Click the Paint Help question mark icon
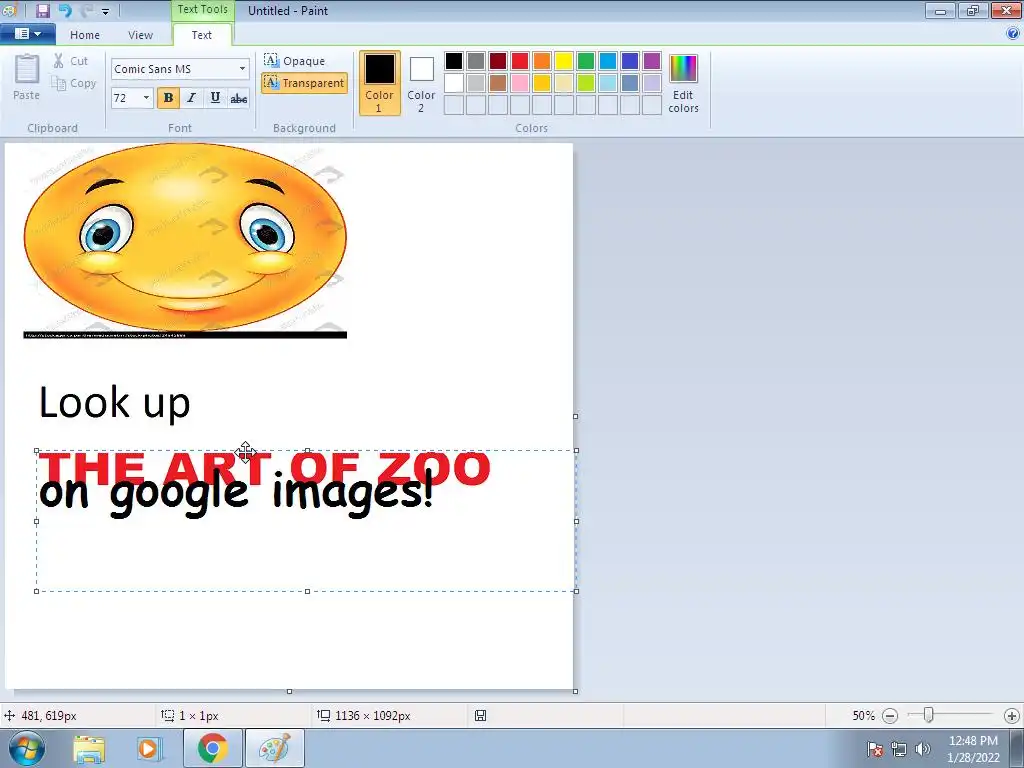1024x768 pixels. point(1013,34)
